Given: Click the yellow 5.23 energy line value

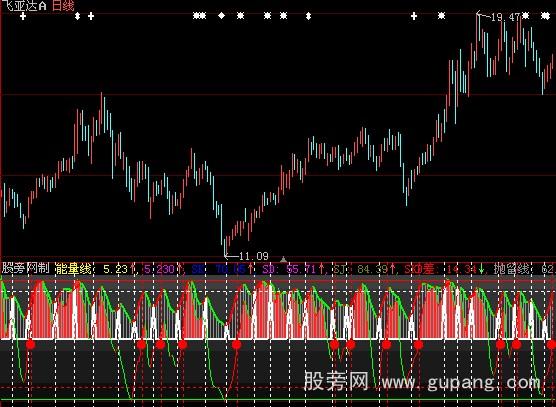Looking at the screenshot, I should pos(115,269).
